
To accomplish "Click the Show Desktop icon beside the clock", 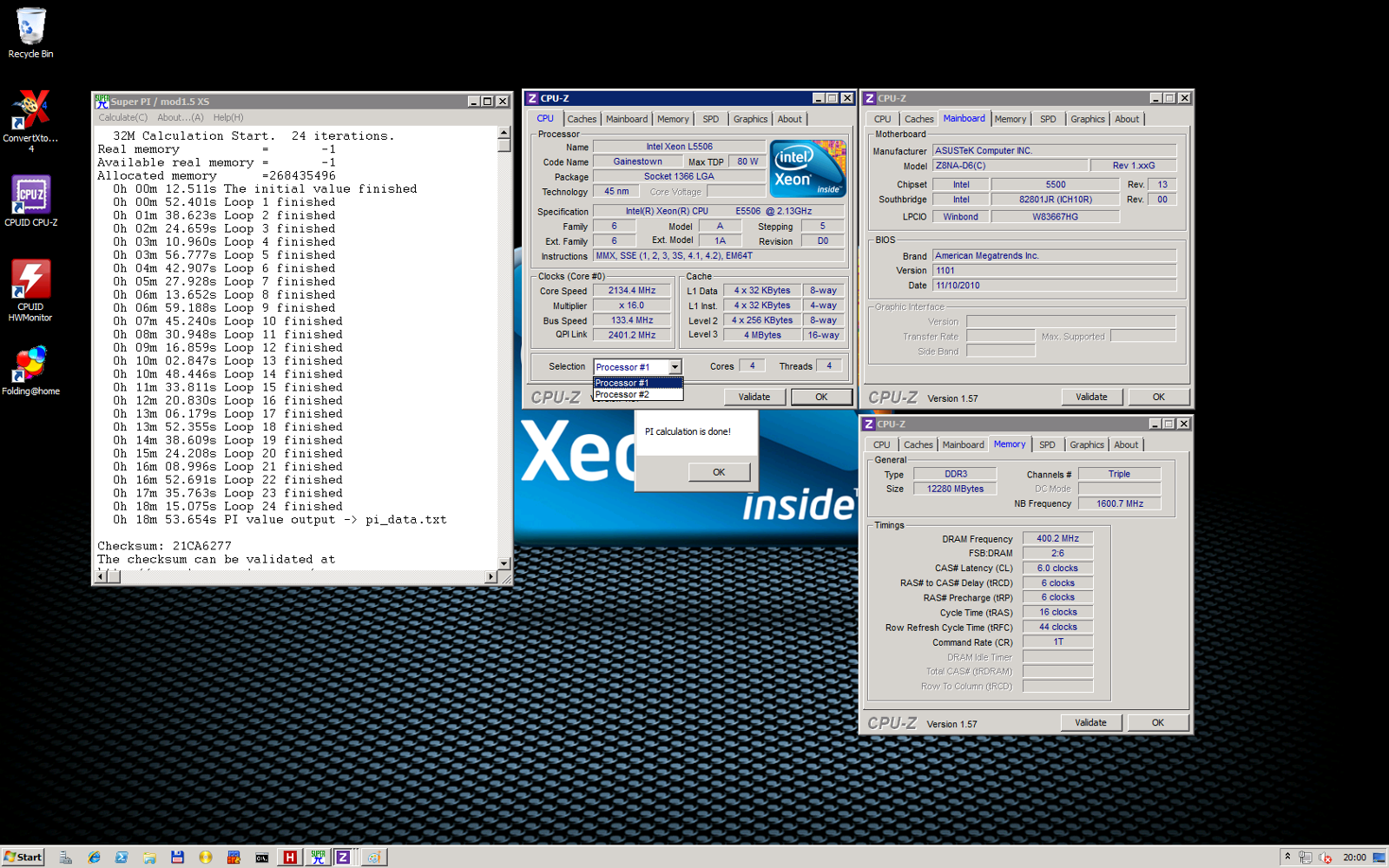I will click(1379, 858).
